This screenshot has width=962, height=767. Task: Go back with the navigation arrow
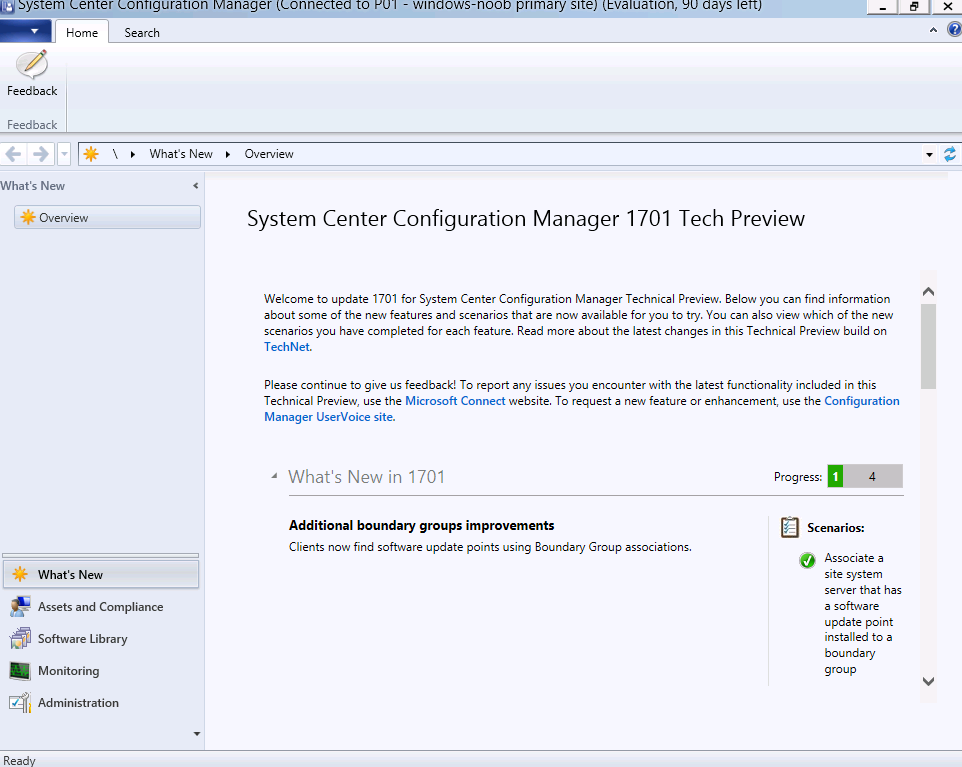13,154
